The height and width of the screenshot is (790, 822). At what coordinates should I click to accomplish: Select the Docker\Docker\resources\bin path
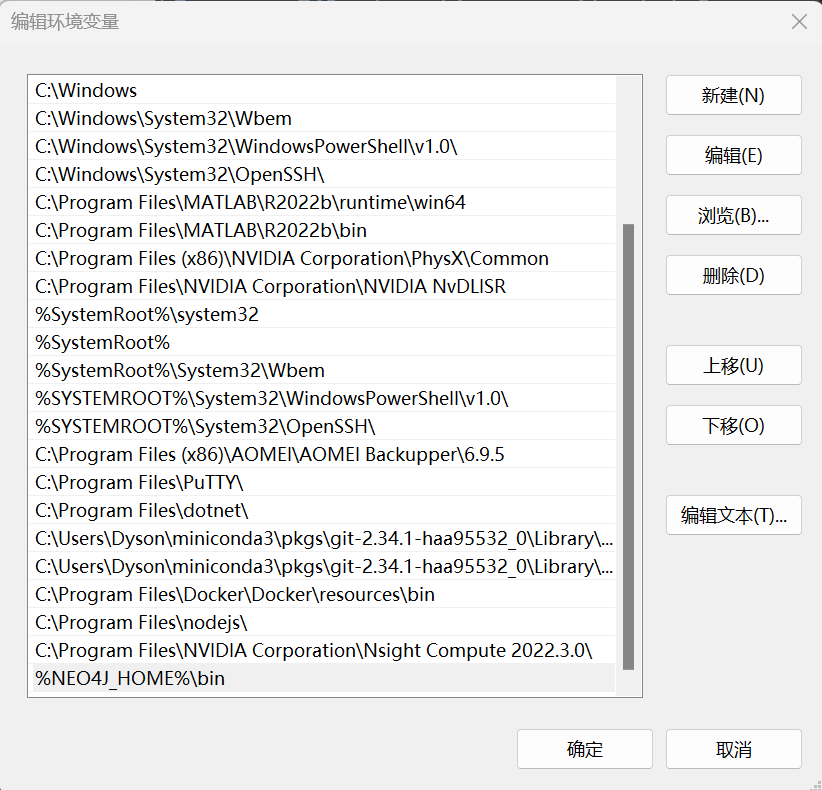click(322, 594)
